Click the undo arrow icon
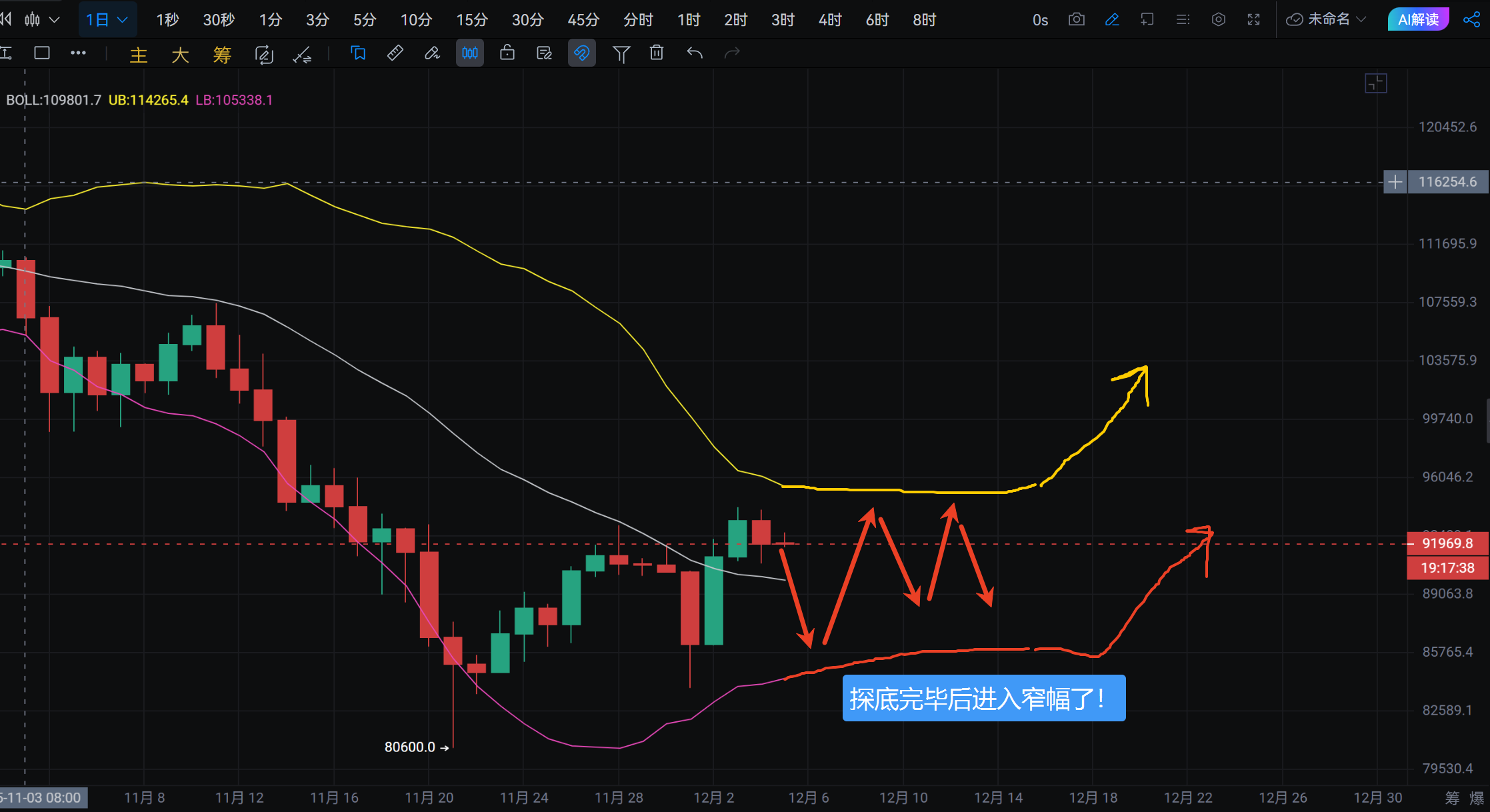Screen dimensions: 1490x812 695,53
